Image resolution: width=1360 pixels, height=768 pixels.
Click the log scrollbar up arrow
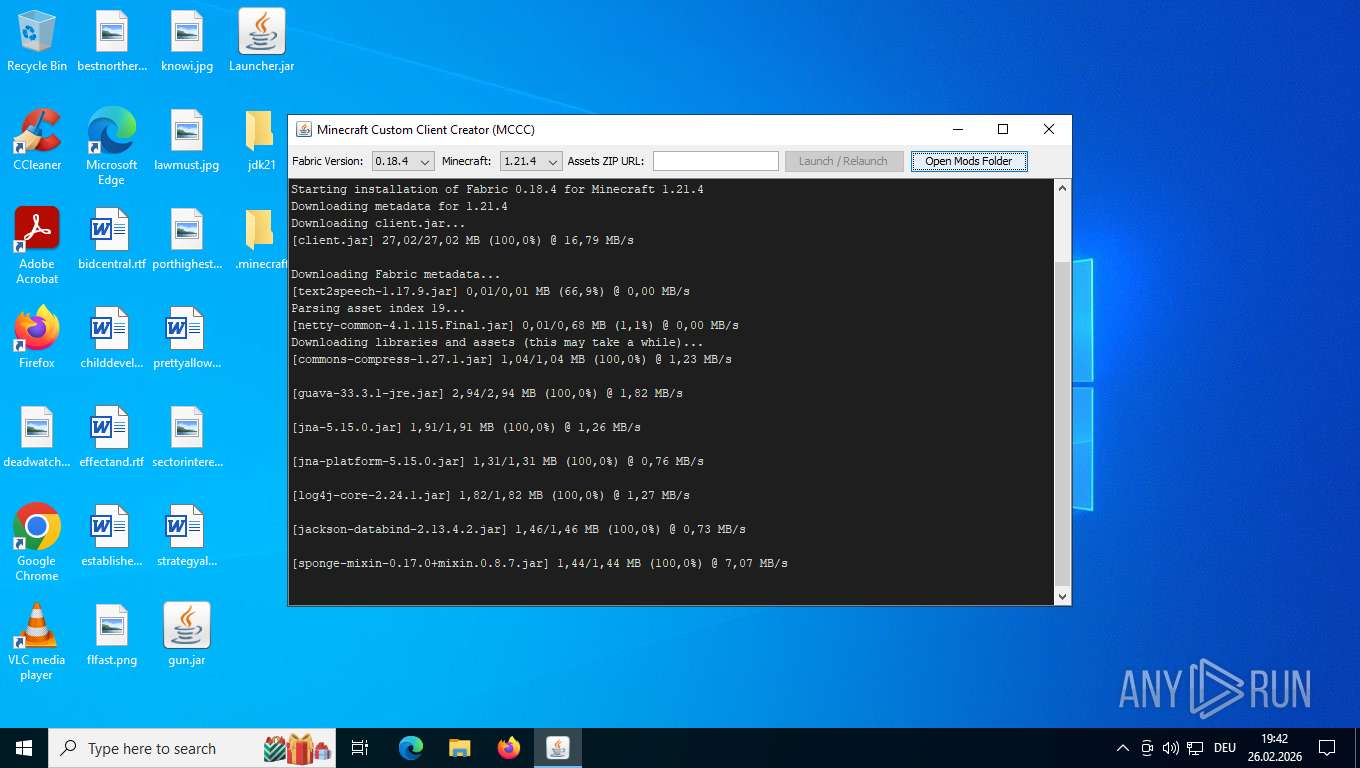[x=1062, y=188]
